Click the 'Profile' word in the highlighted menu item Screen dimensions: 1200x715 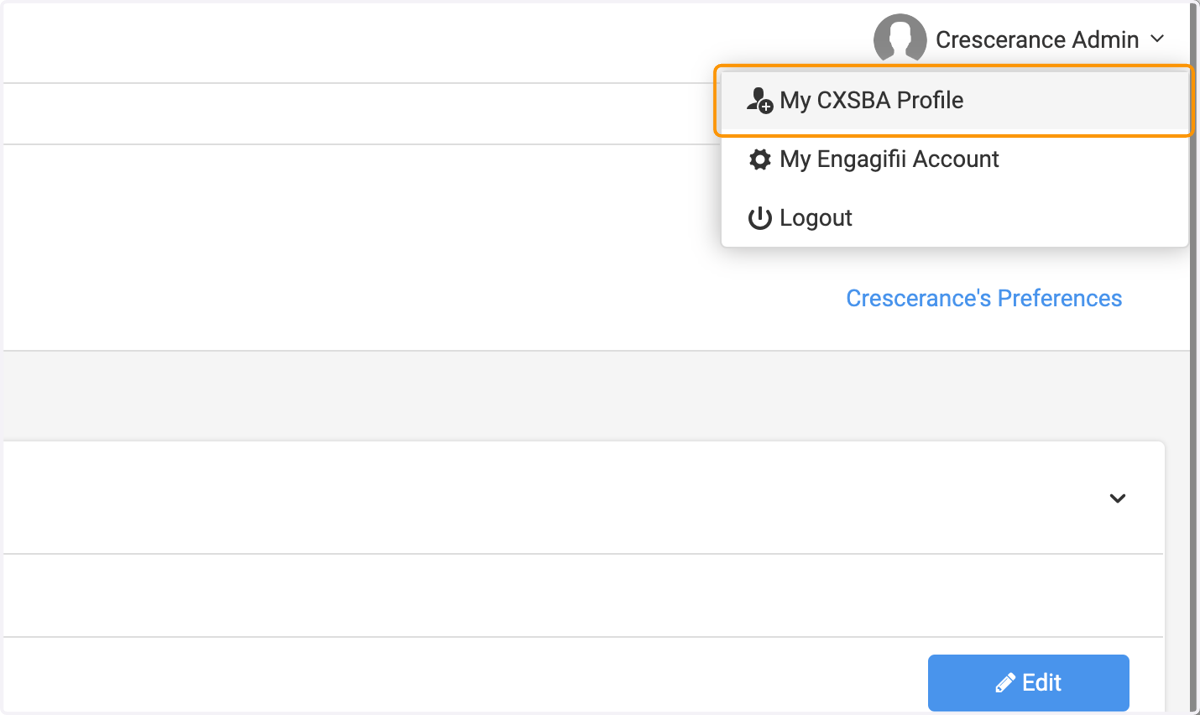pos(930,101)
